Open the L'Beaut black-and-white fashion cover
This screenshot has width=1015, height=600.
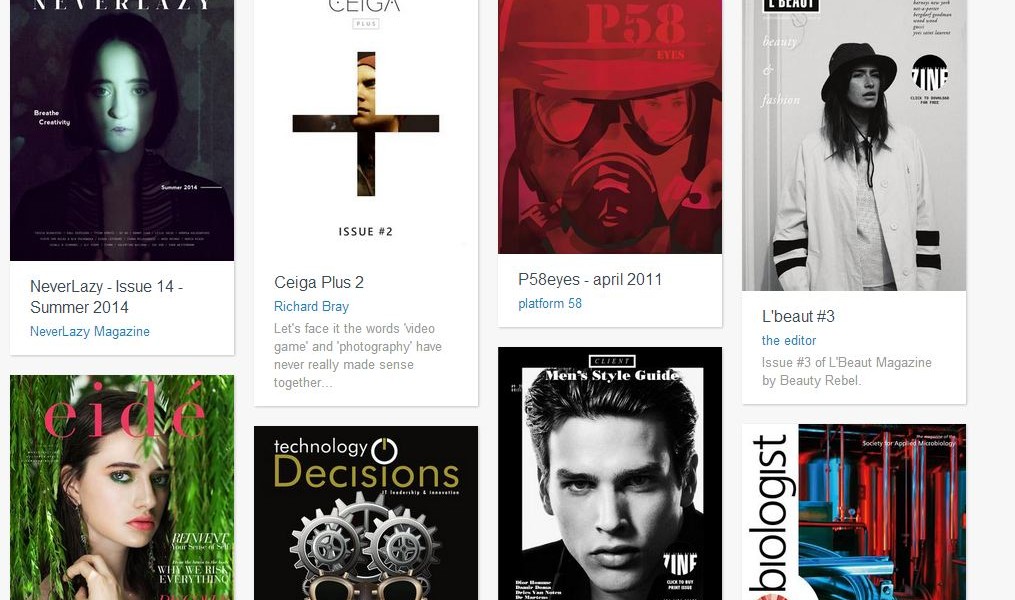[x=854, y=145]
